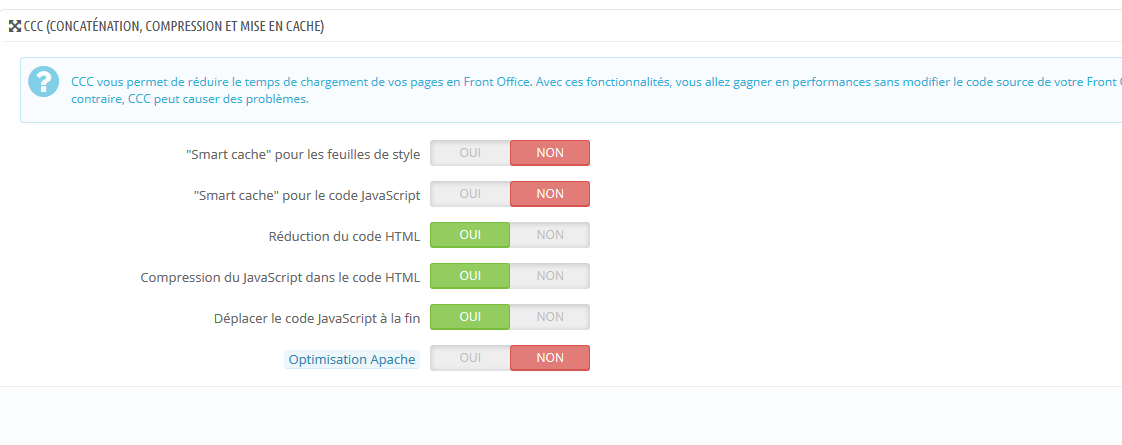
Task: Turn off Compression du JavaScript dans HTML
Action: point(550,276)
